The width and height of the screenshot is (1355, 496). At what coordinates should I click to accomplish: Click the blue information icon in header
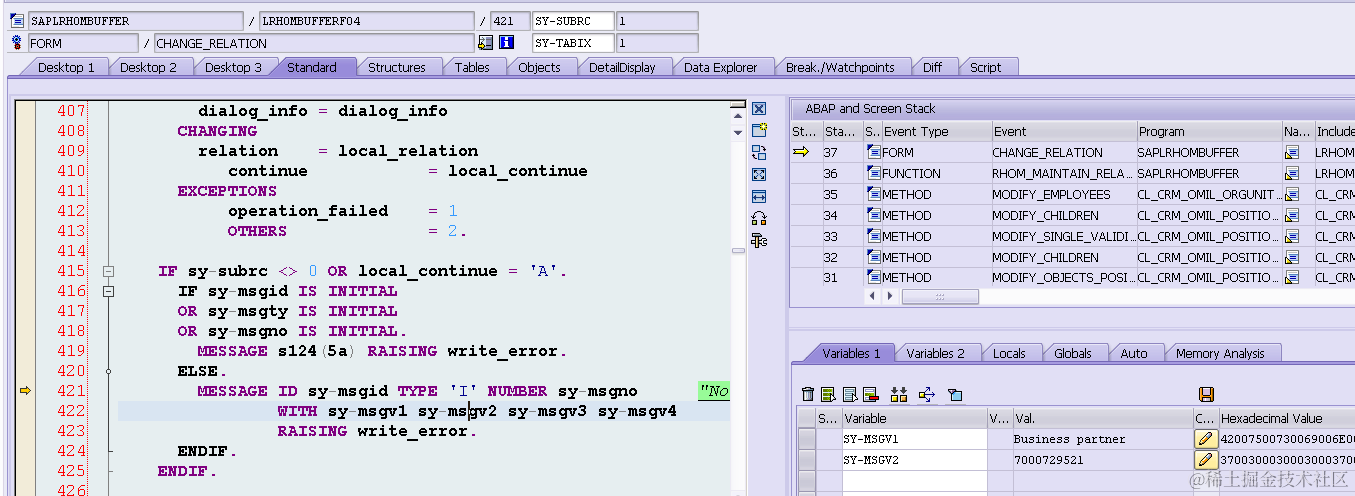(507, 43)
